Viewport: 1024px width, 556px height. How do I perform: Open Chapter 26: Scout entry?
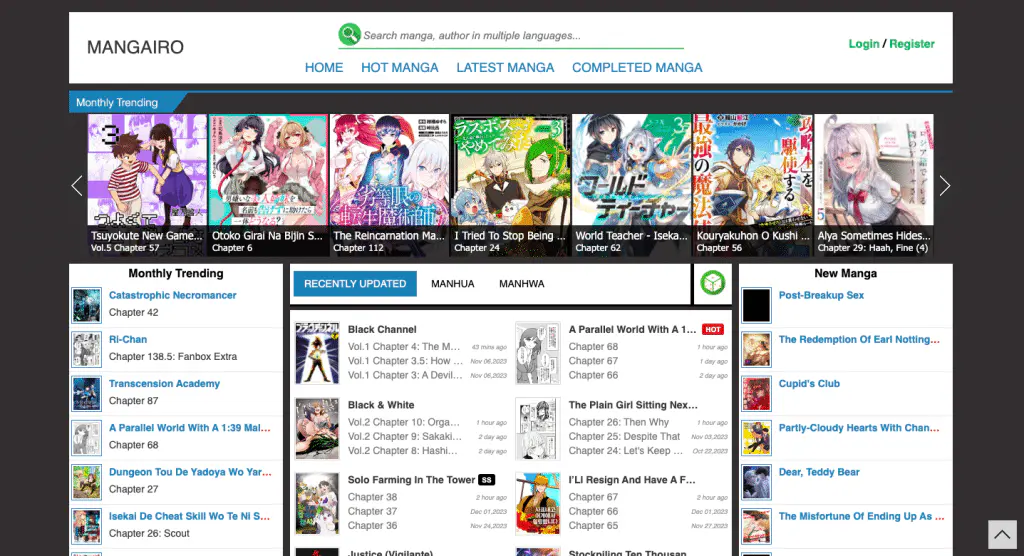click(149, 533)
